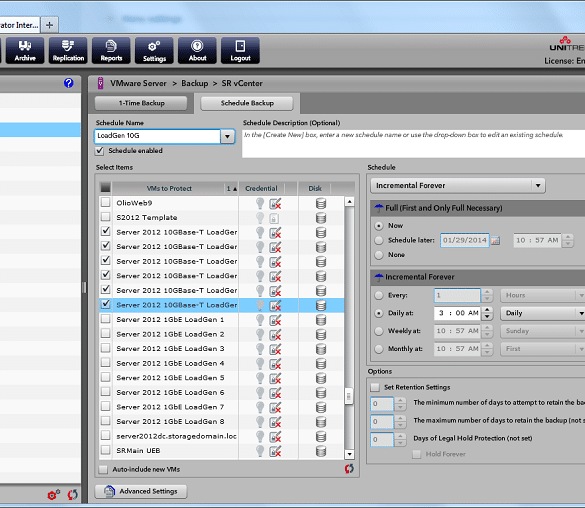Image resolution: width=585 pixels, height=508 pixels.
Task: Enable Set Retention Settings checkbox
Action: 375,387
